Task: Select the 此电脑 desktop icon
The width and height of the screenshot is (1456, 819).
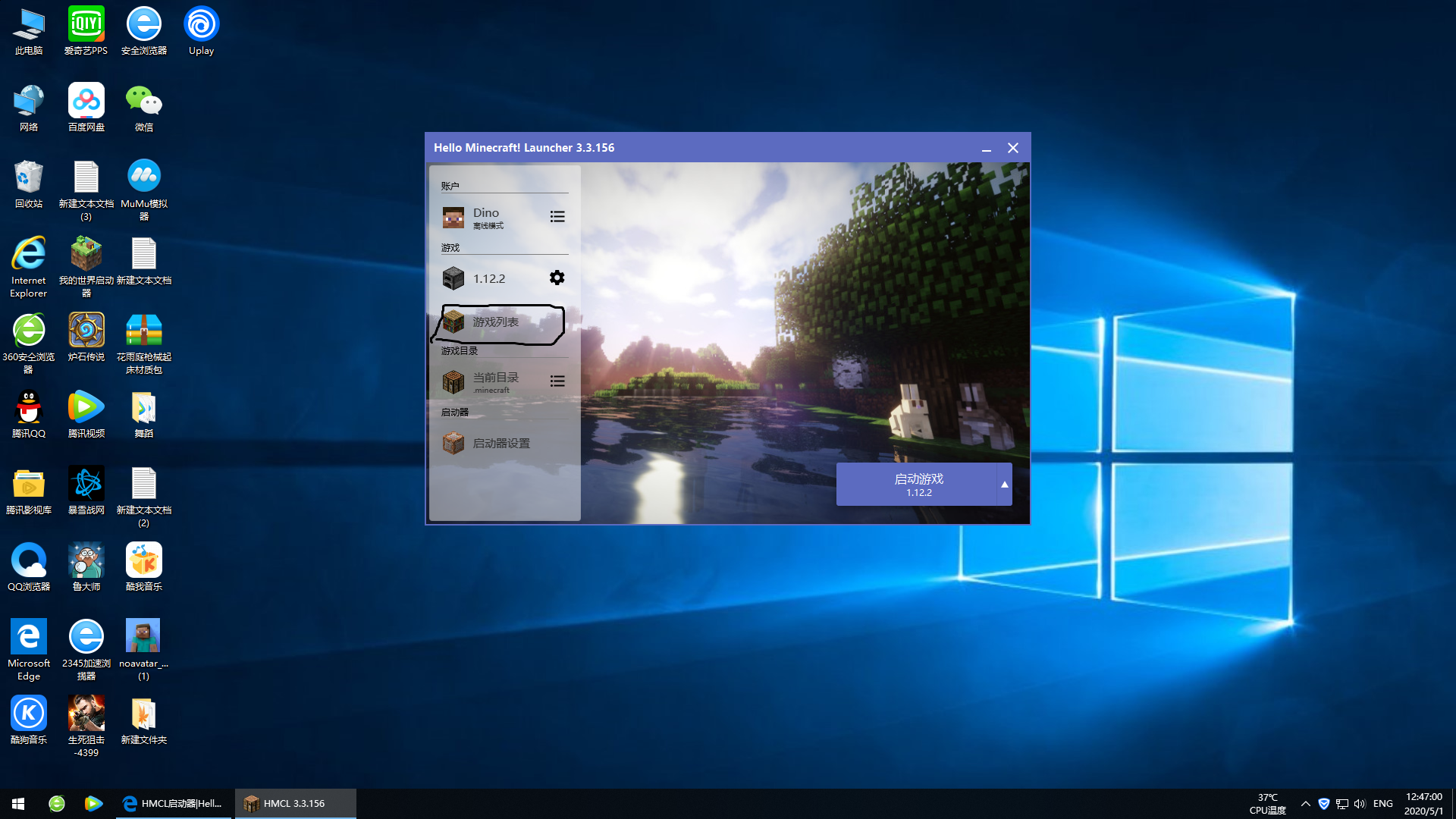Action: pos(29,32)
